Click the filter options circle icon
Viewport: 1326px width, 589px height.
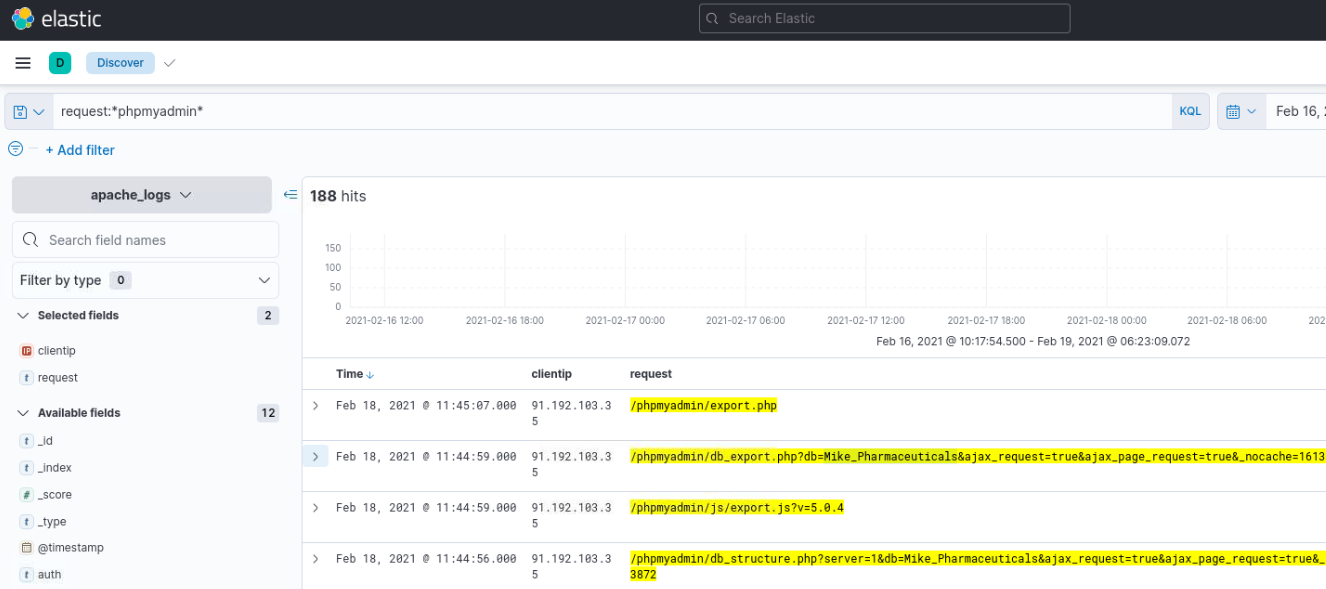[16, 149]
